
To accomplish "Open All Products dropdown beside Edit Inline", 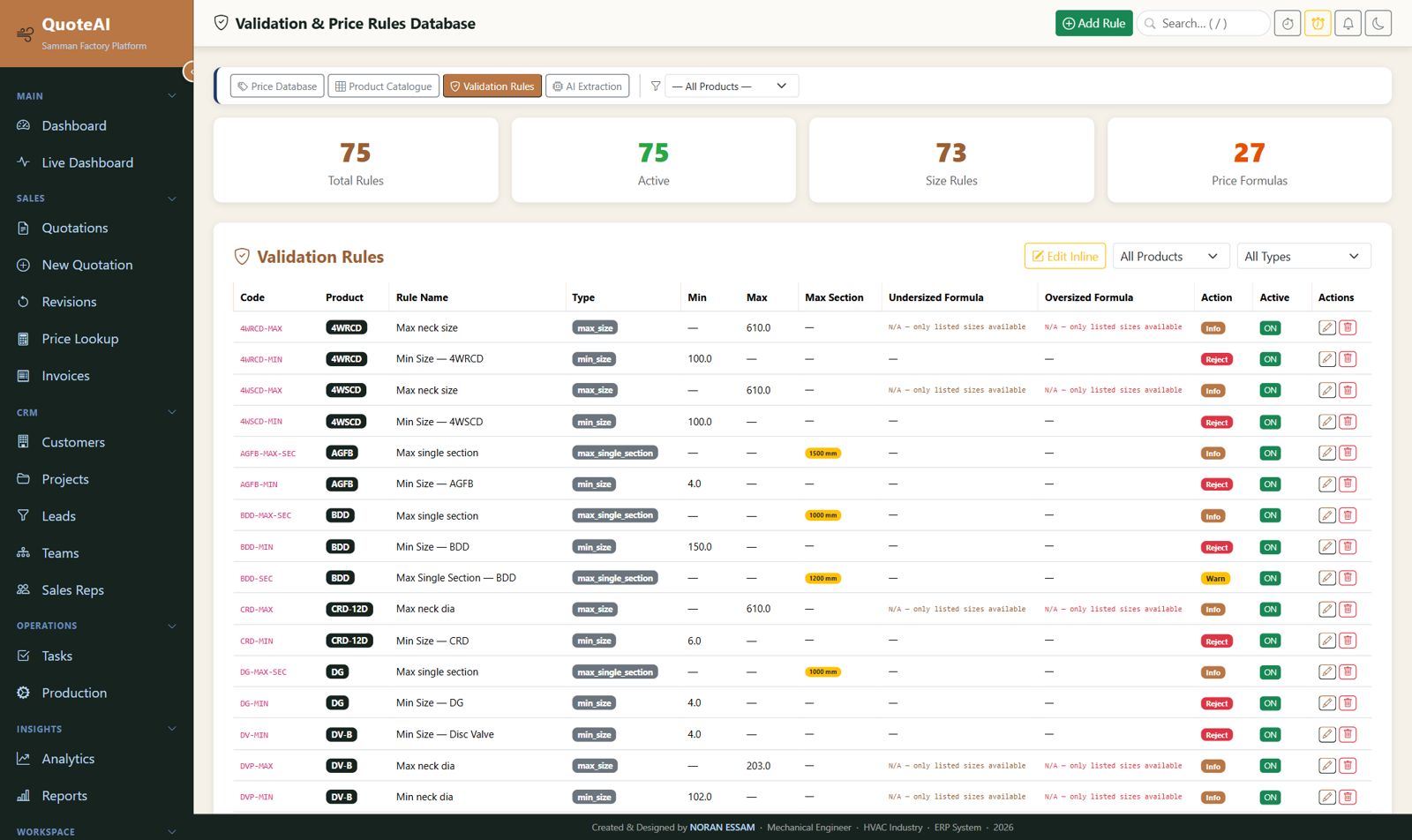I will coord(1170,257).
